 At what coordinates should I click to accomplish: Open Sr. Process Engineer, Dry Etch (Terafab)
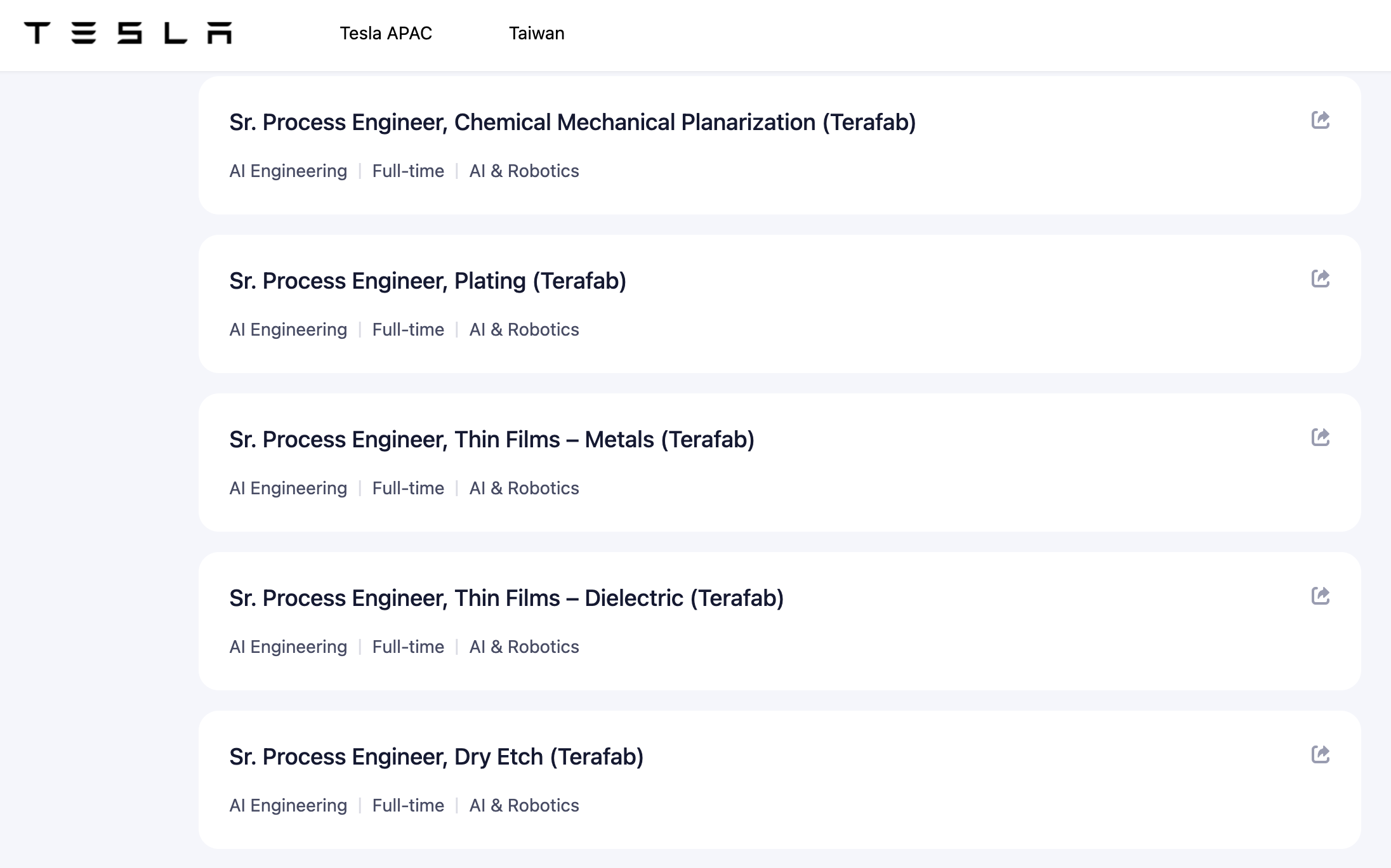[437, 757]
